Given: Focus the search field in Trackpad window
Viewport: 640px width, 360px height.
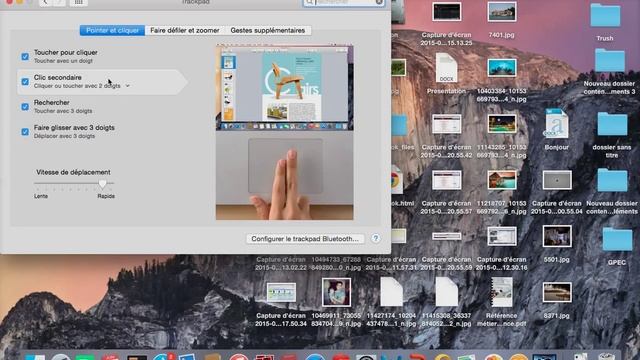Looking at the screenshot, I should point(344,2).
